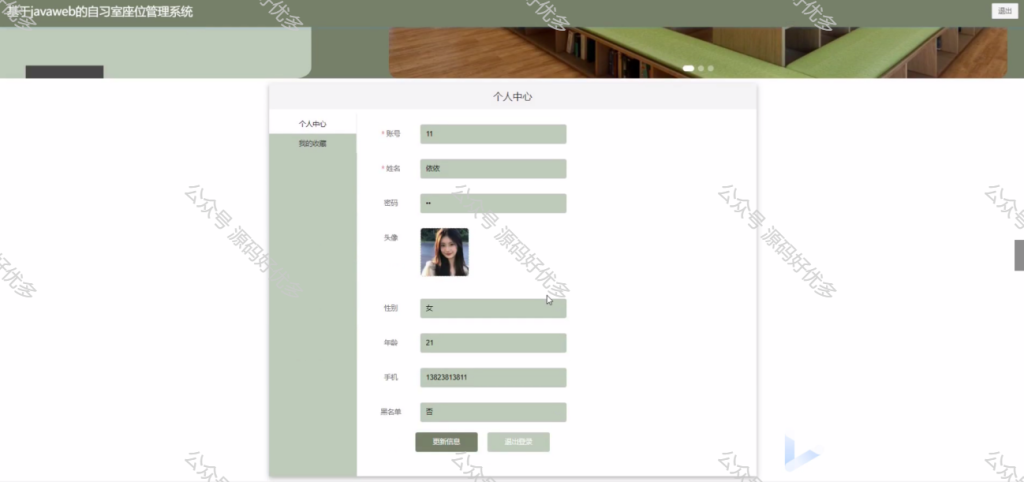Focus the 手机 phone number field

[x=493, y=378]
